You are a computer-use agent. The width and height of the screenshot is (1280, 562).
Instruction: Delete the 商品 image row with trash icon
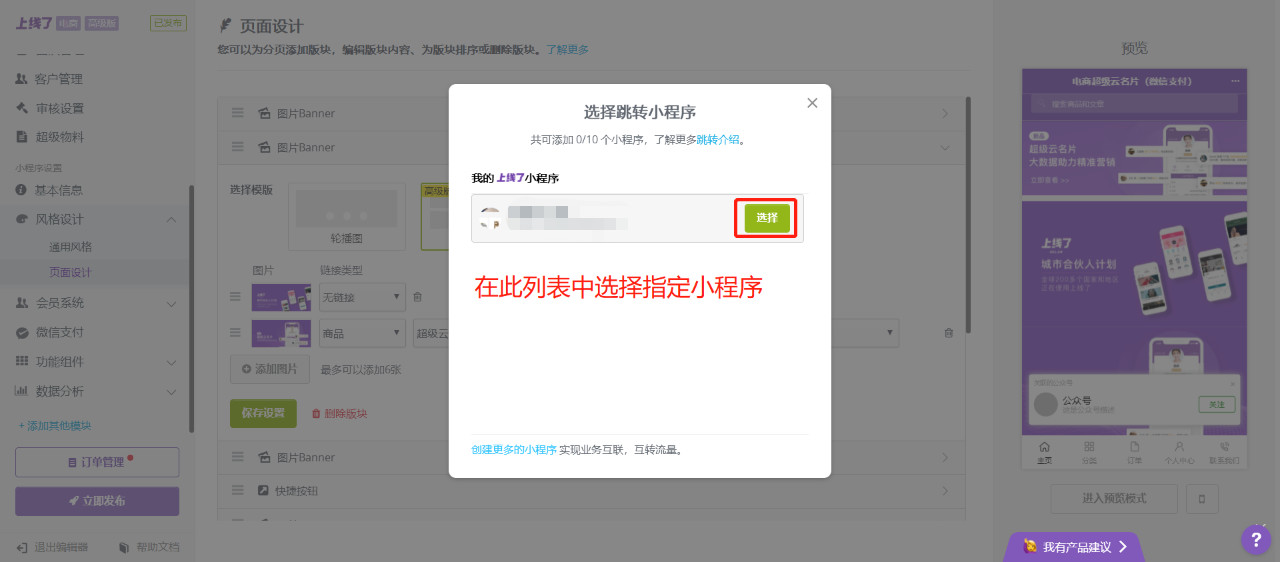[948, 333]
